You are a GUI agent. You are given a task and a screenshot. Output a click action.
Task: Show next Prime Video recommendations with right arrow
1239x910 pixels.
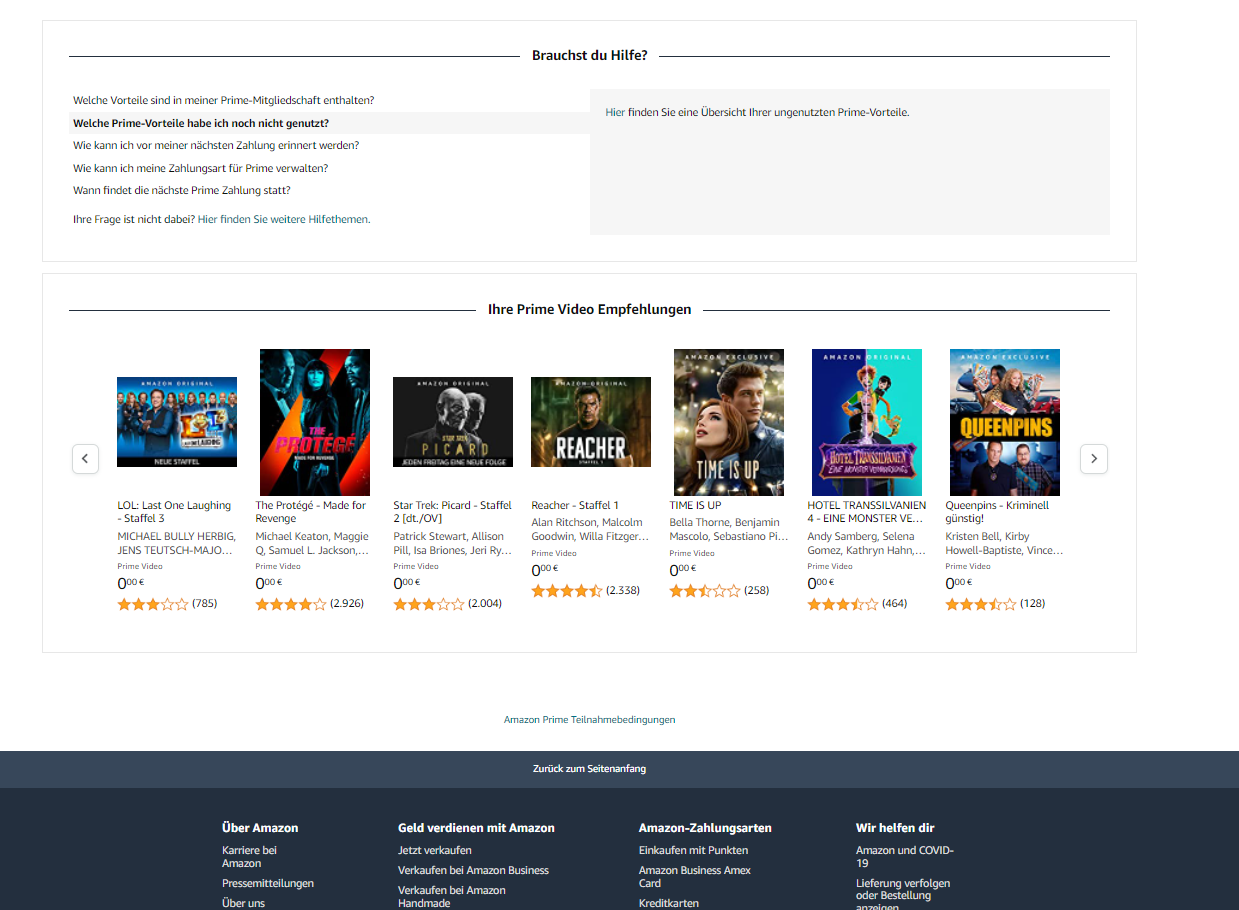(1094, 459)
